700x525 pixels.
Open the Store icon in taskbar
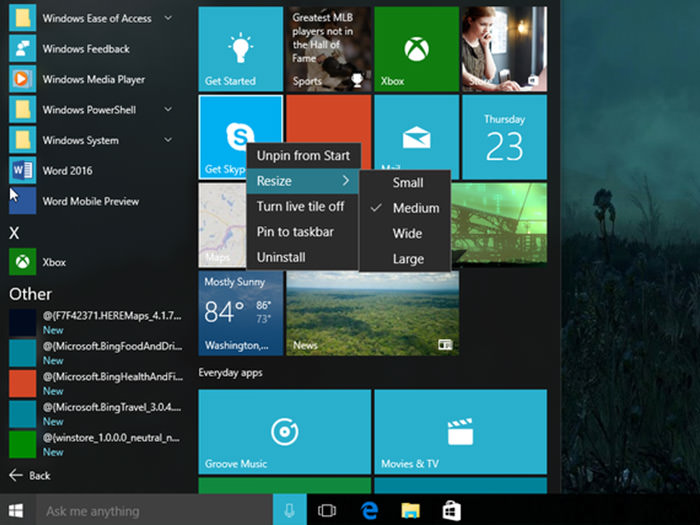451,511
